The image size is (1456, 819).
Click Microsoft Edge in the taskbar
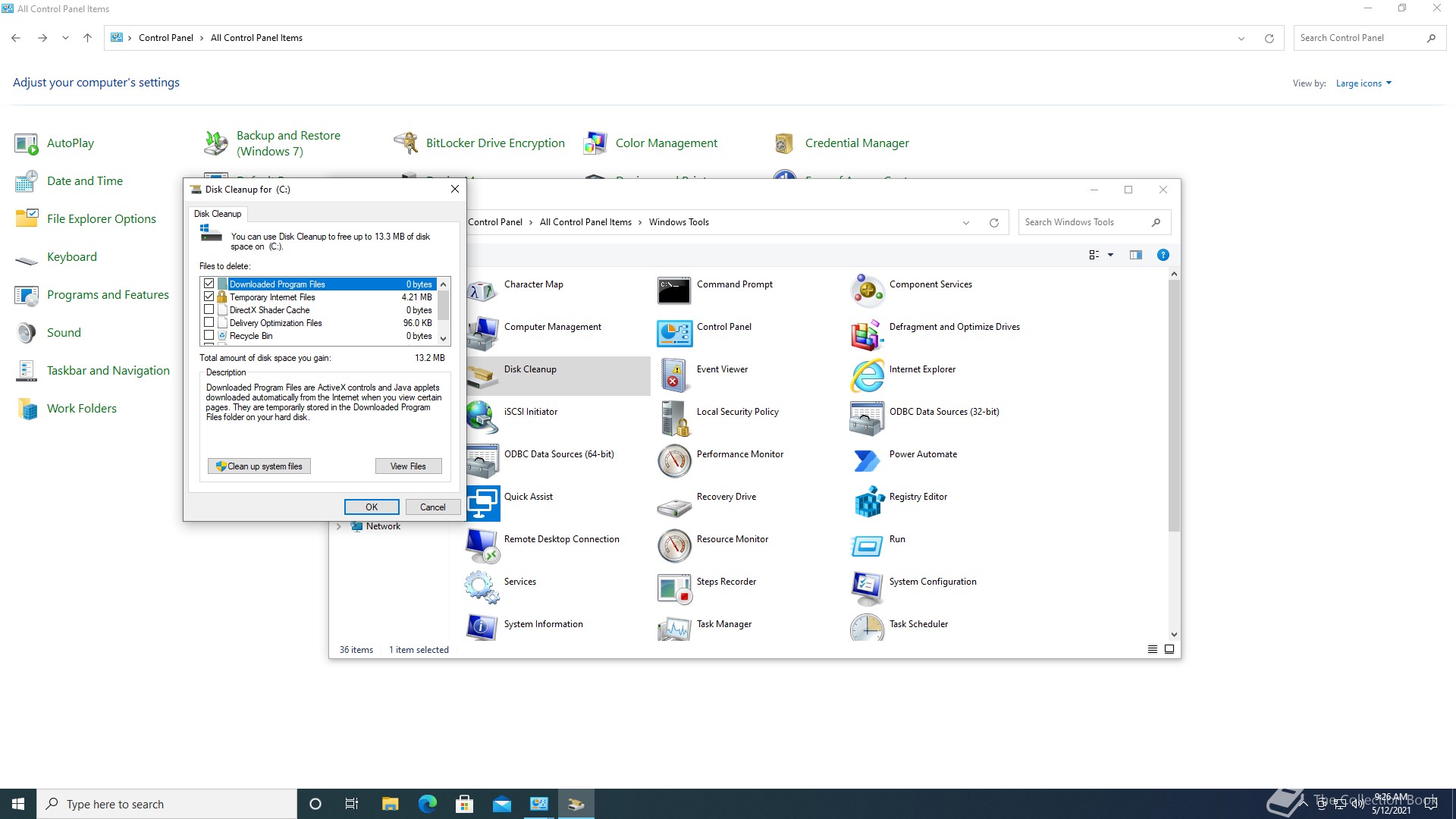tap(427, 804)
